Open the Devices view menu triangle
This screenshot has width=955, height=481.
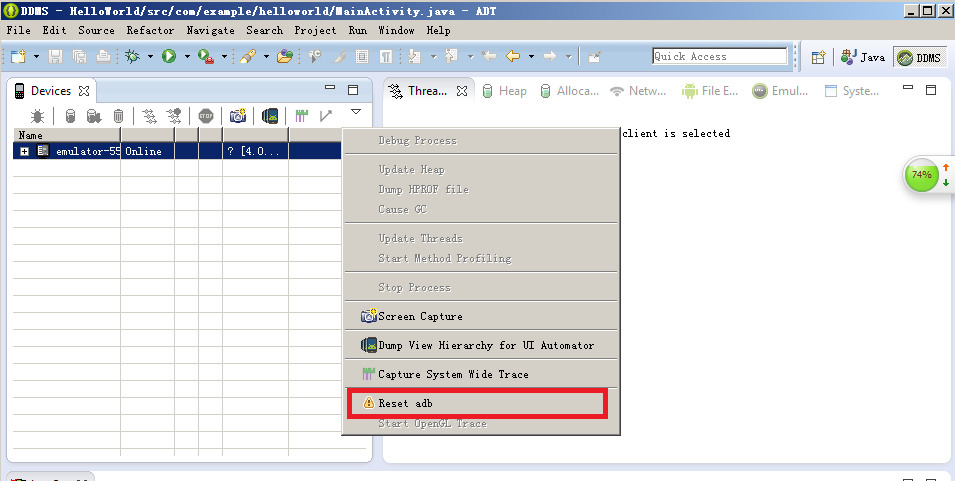356,112
